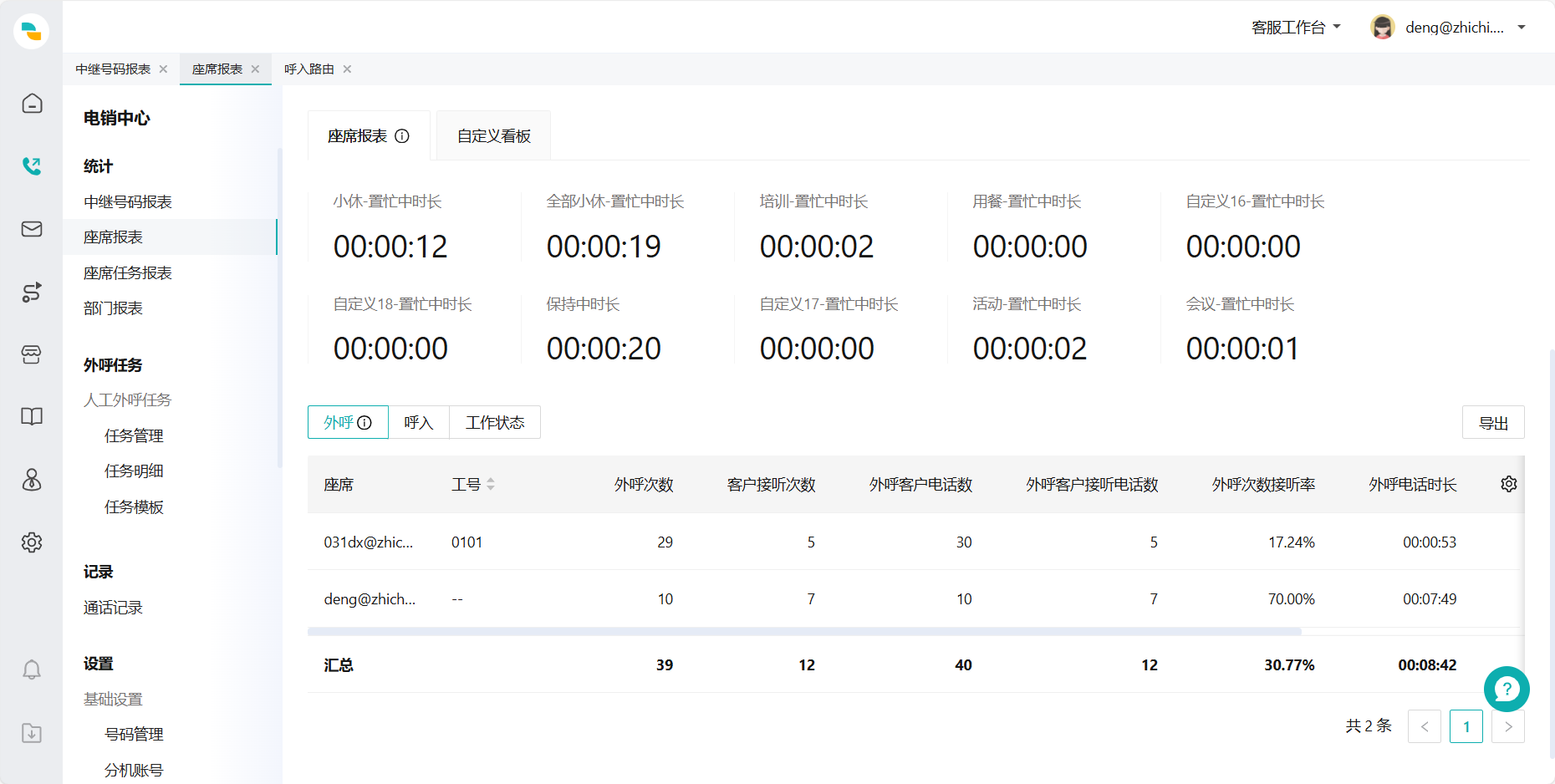Screen dimensions: 1555x784
Task: Select the 自定义看板 tab
Action: coord(494,136)
